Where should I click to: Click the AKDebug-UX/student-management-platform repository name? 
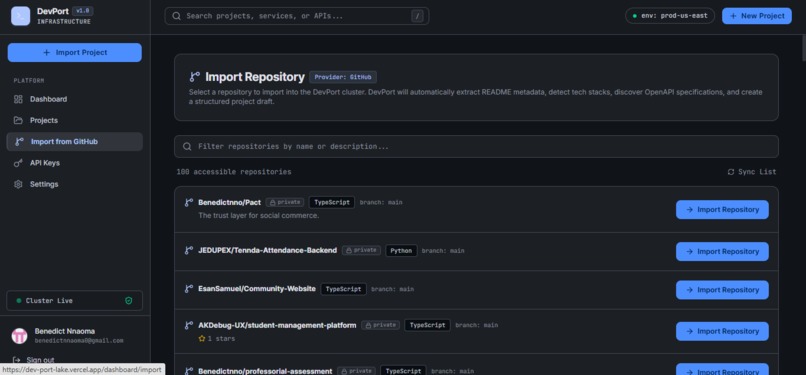278,325
